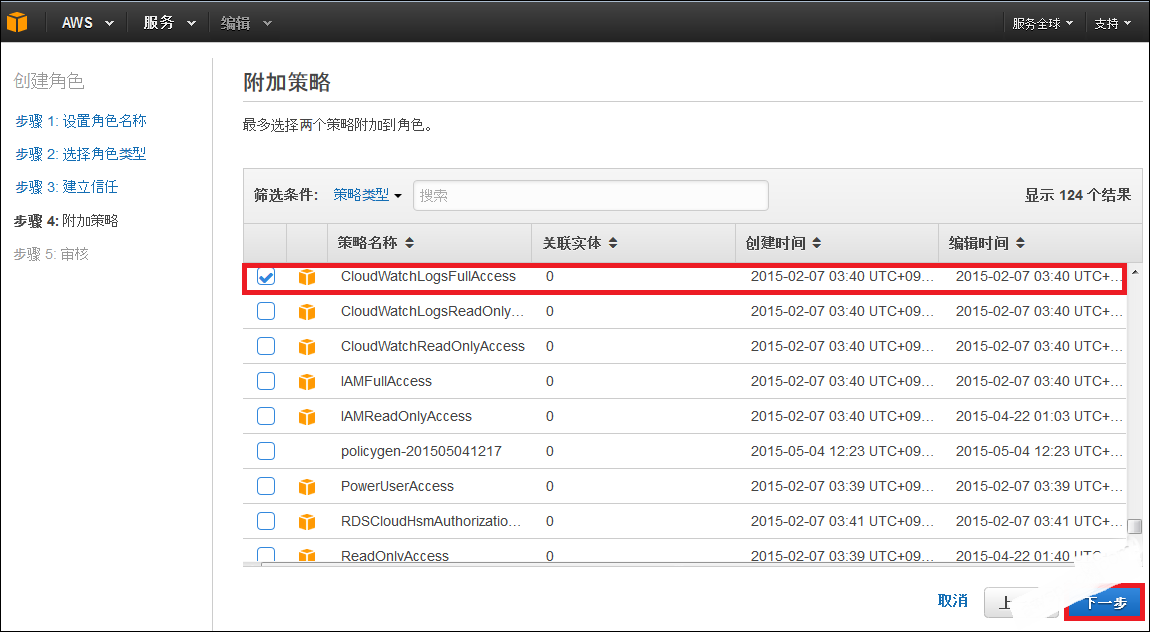Sort by 策略名称 column arrows
This screenshot has width=1150, height=632.
[409, 243]
